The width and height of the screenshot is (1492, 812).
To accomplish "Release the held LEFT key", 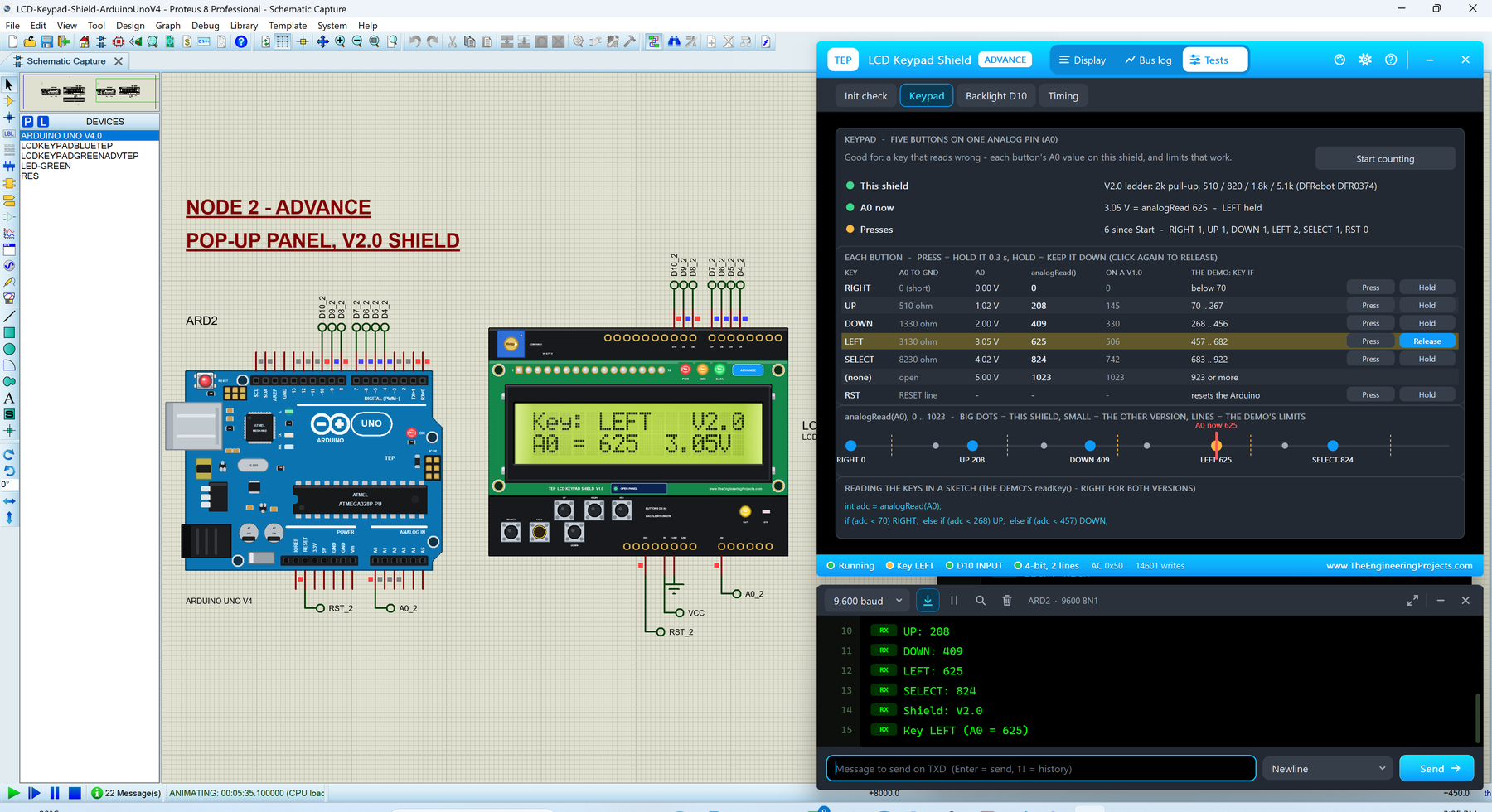I will (1427, 341).
